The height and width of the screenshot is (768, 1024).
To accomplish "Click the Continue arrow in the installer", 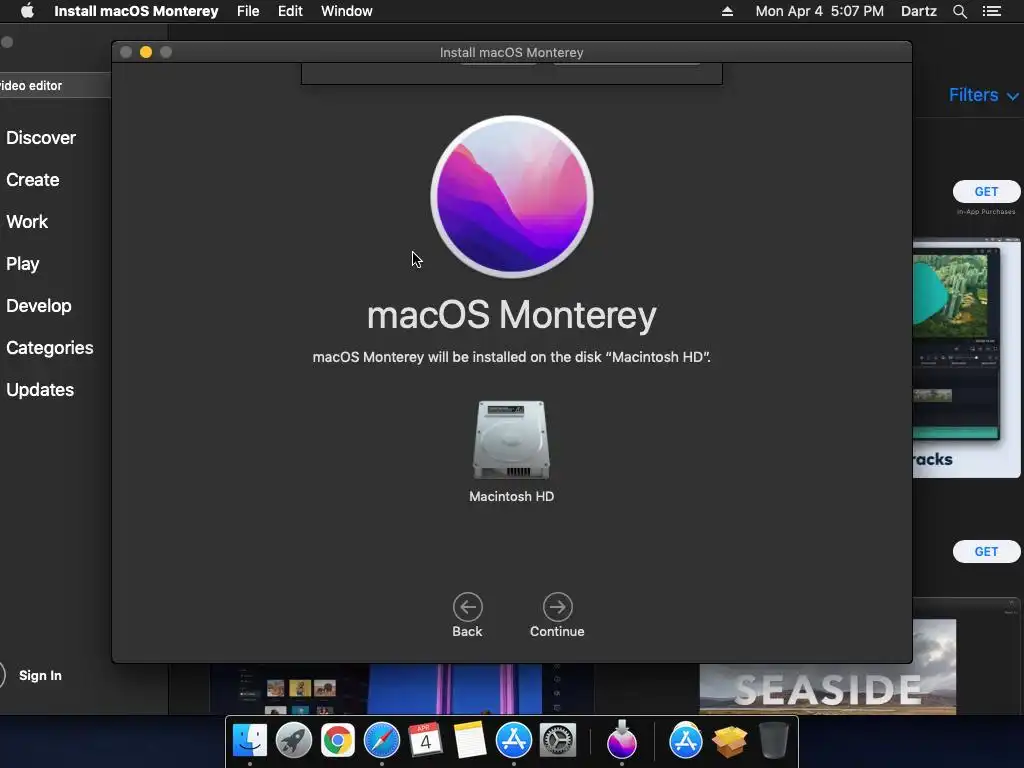I will [x=557, y=607].
